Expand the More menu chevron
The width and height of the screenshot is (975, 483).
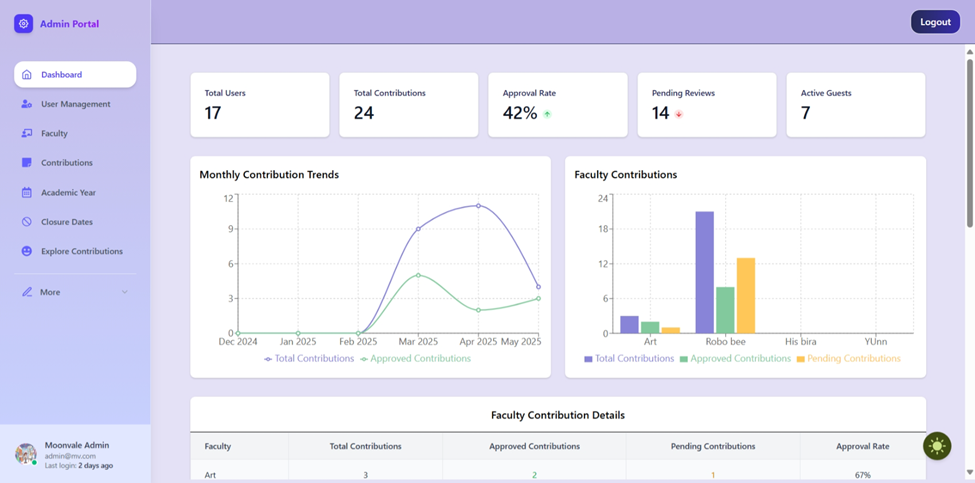click(125, 292)
